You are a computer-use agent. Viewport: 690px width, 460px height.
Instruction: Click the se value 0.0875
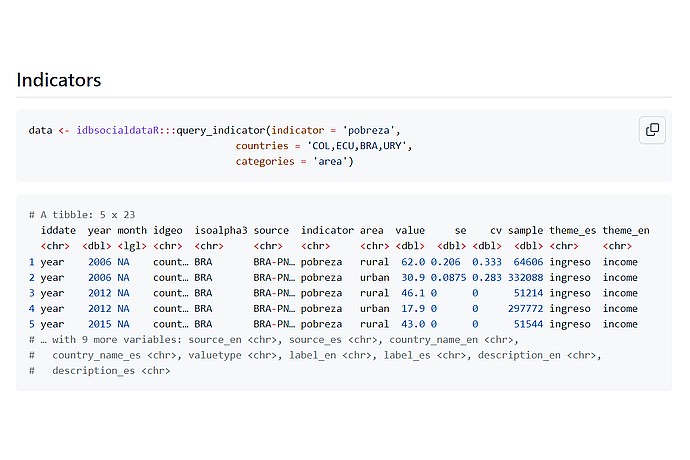click(x=448, y=277)
